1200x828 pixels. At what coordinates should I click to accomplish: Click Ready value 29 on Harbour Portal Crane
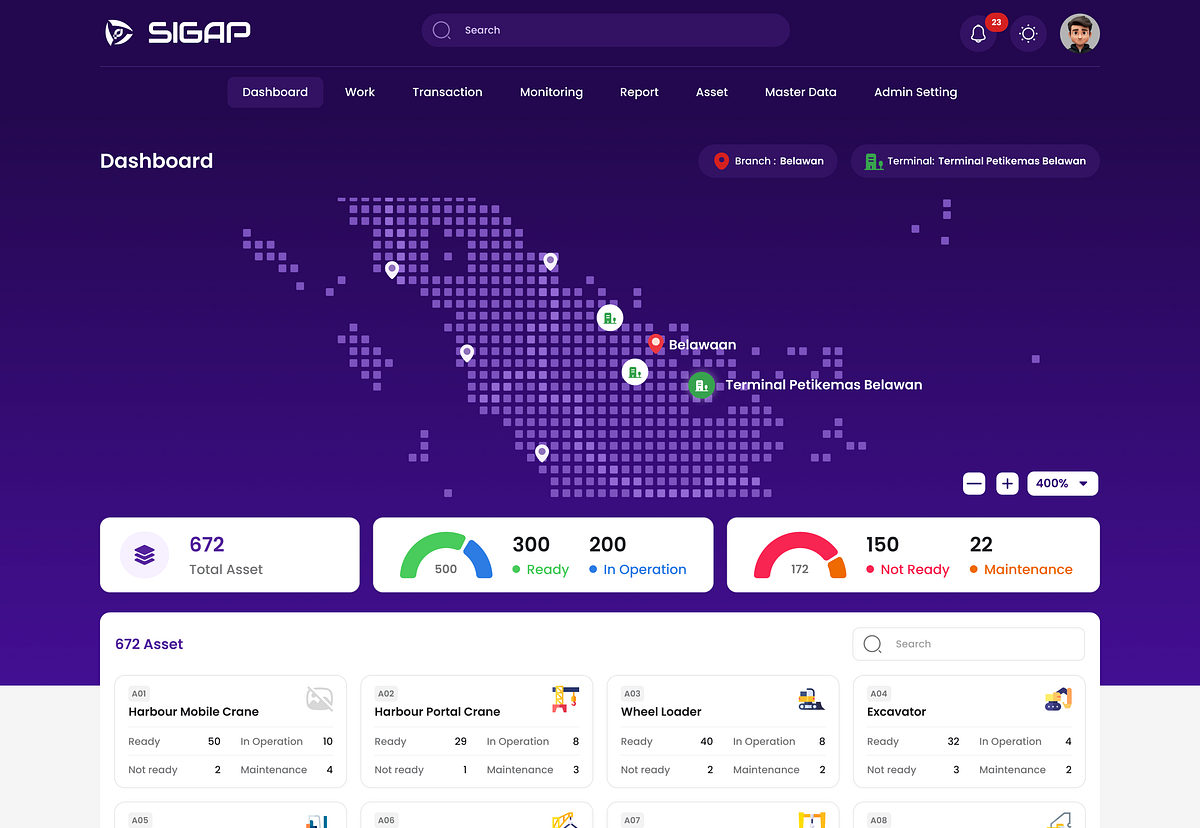tap(461, 742)
